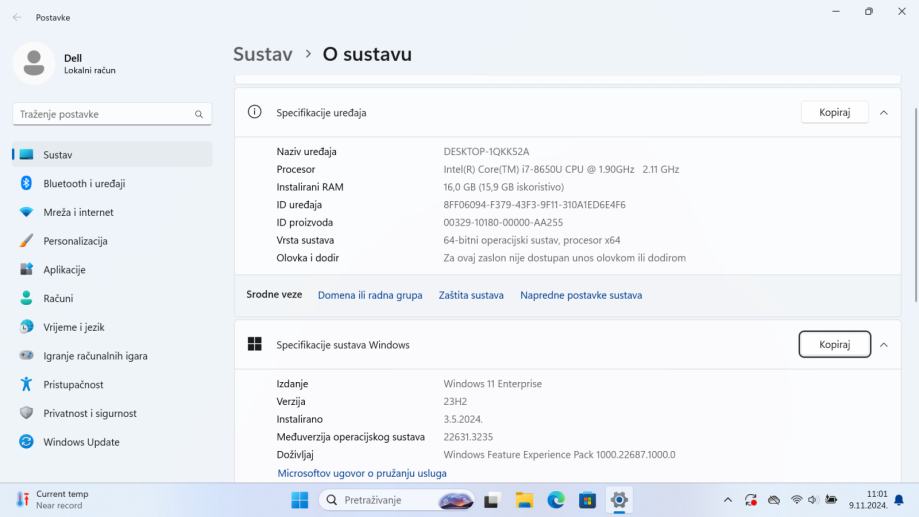Open Zaštita sustava link
The height and width of the screenshot is (517, 919).
pyautogui.click(x=471, y=295)
